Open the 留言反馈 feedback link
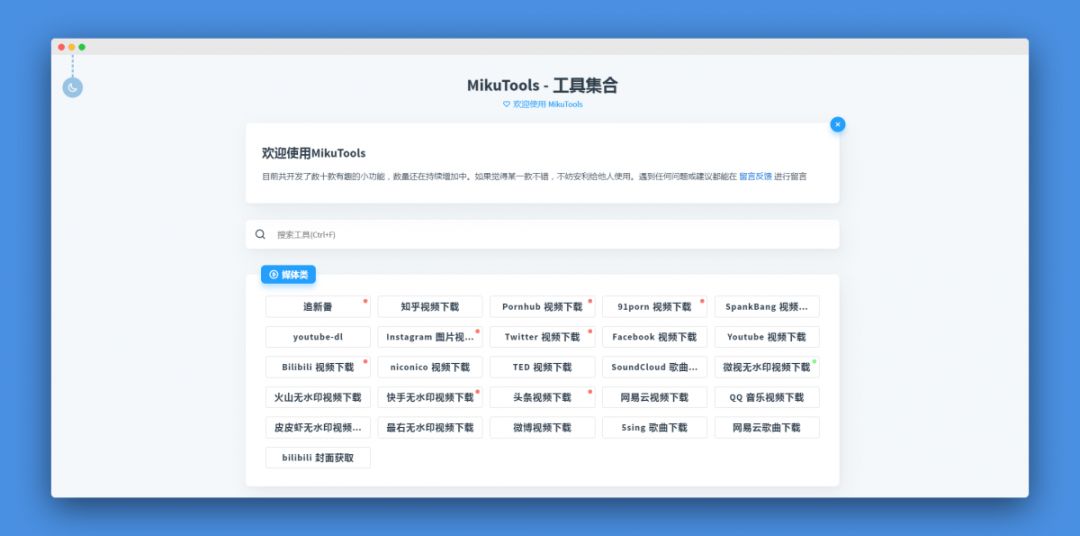Viewport: 1080px width, 536px height. pos(755,176)
